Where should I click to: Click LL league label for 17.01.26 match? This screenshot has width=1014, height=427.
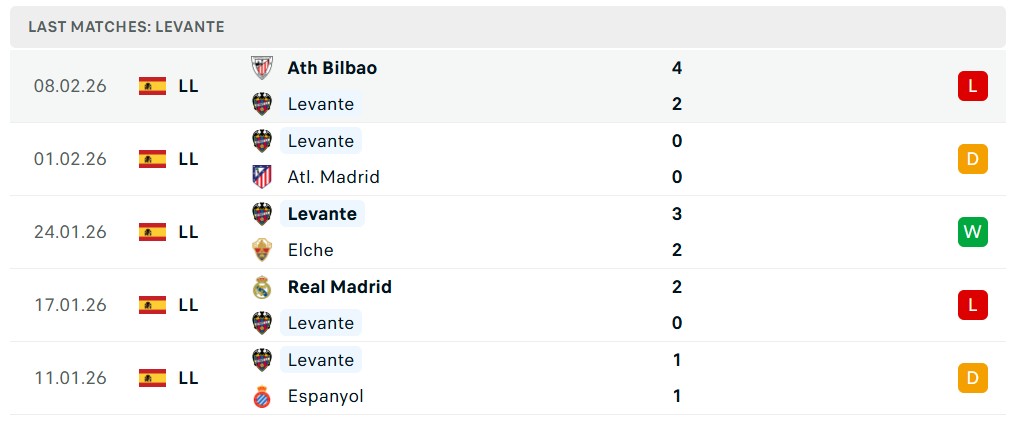coord(188,305)
